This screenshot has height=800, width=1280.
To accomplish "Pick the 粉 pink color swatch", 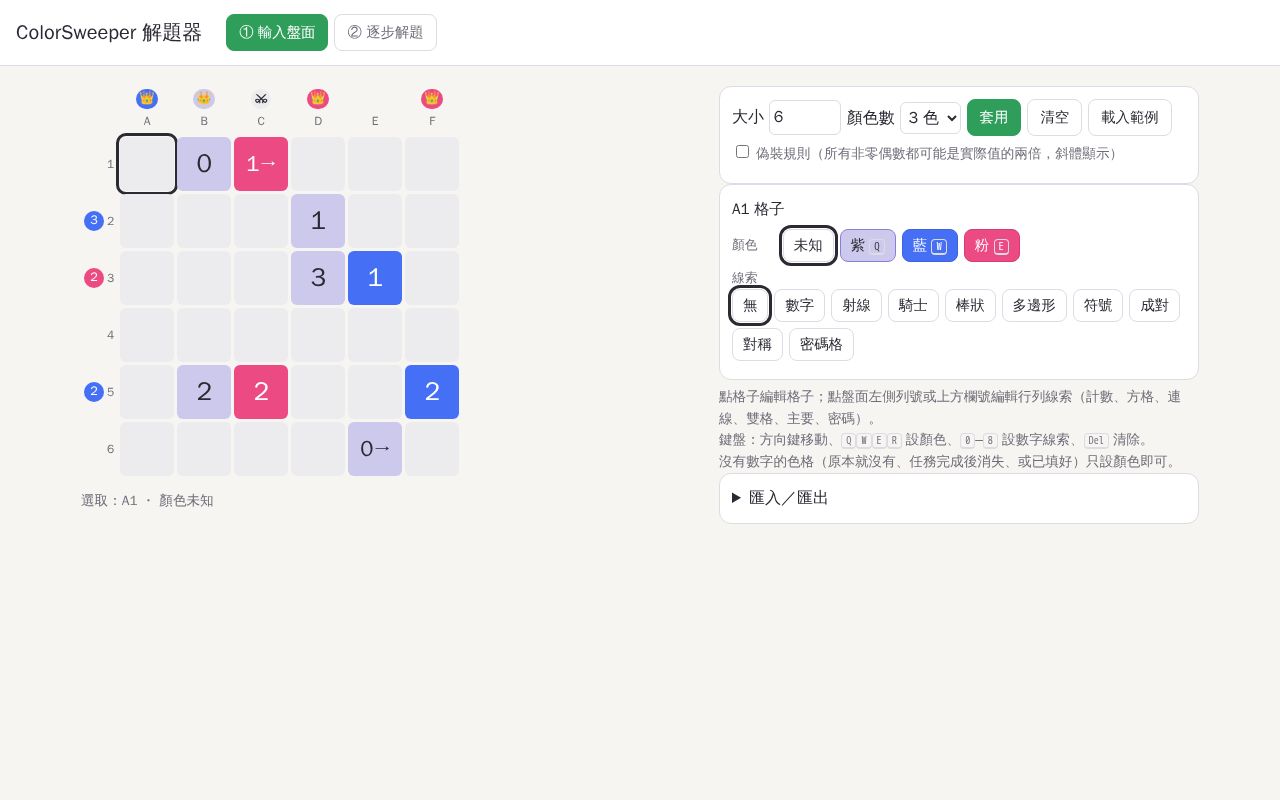I will 992,245.
